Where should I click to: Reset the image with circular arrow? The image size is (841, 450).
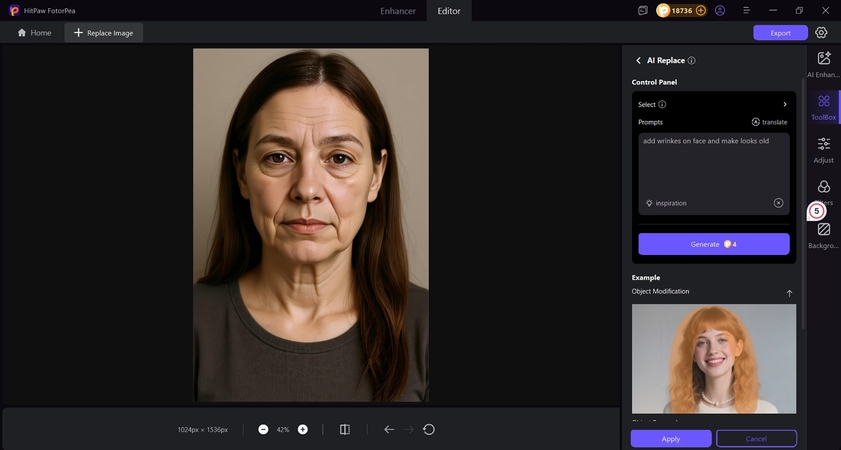429,429
